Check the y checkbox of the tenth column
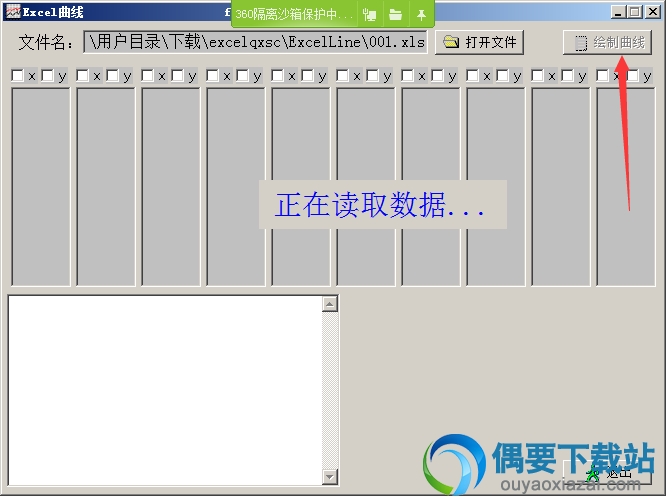The height and width of the screenshot is (496, 666). pos(632,76)
